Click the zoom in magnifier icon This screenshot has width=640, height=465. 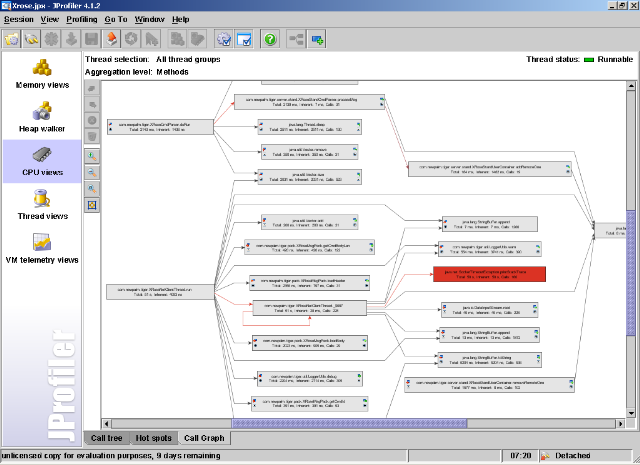(x=92, y=156)
